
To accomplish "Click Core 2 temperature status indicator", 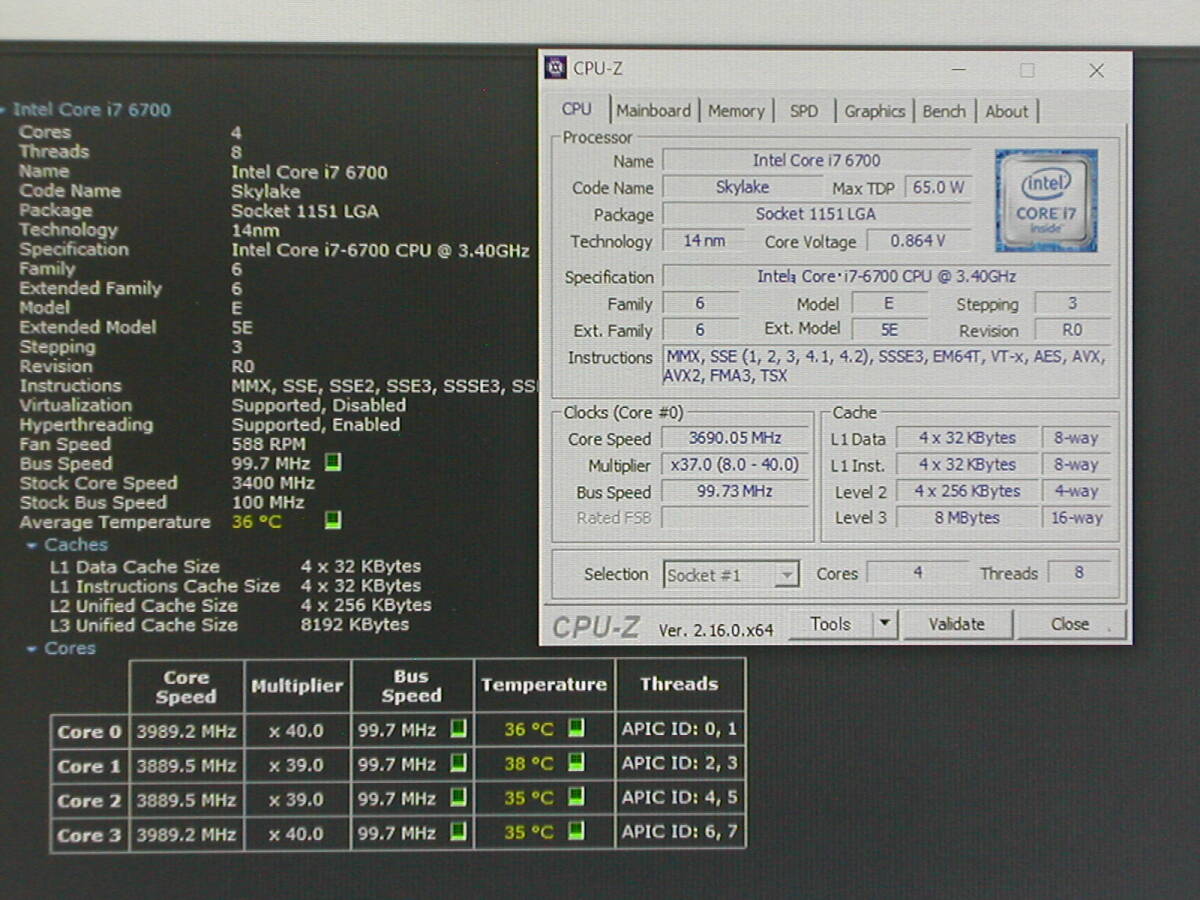I will [576, 798].
